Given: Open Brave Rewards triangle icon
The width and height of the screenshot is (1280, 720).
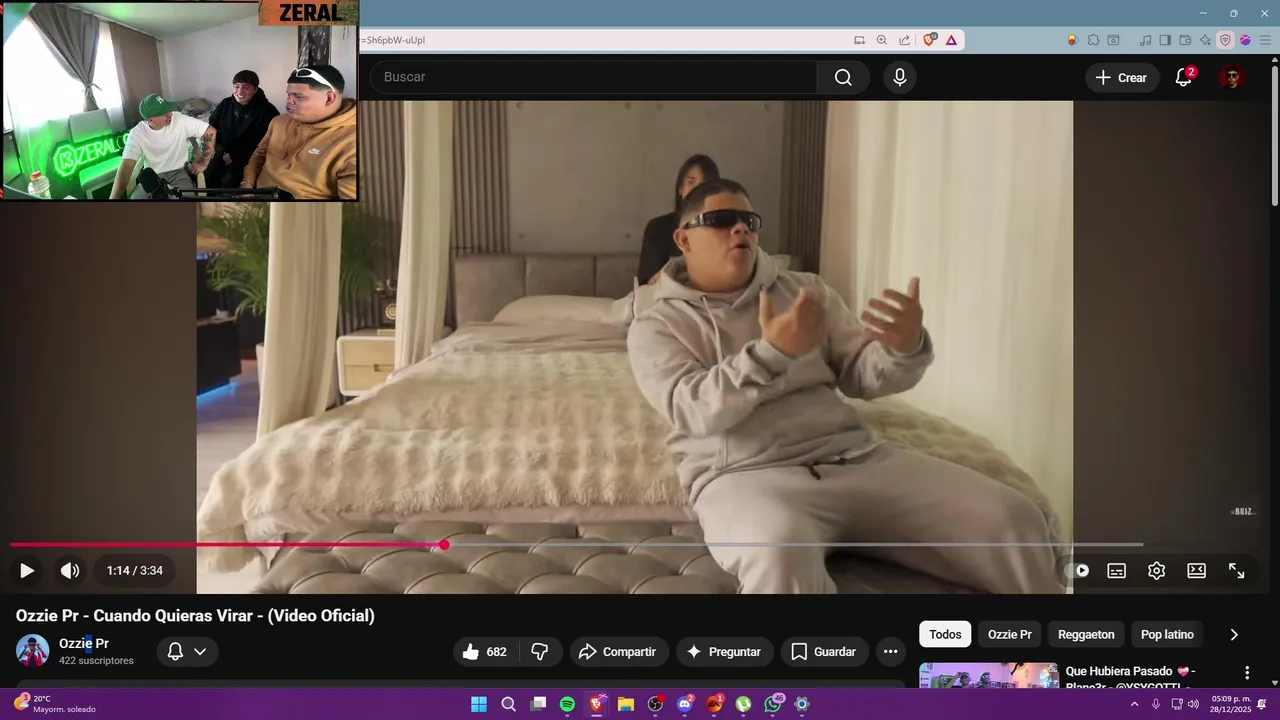Looking at the screenshot, I should (951, 40).
